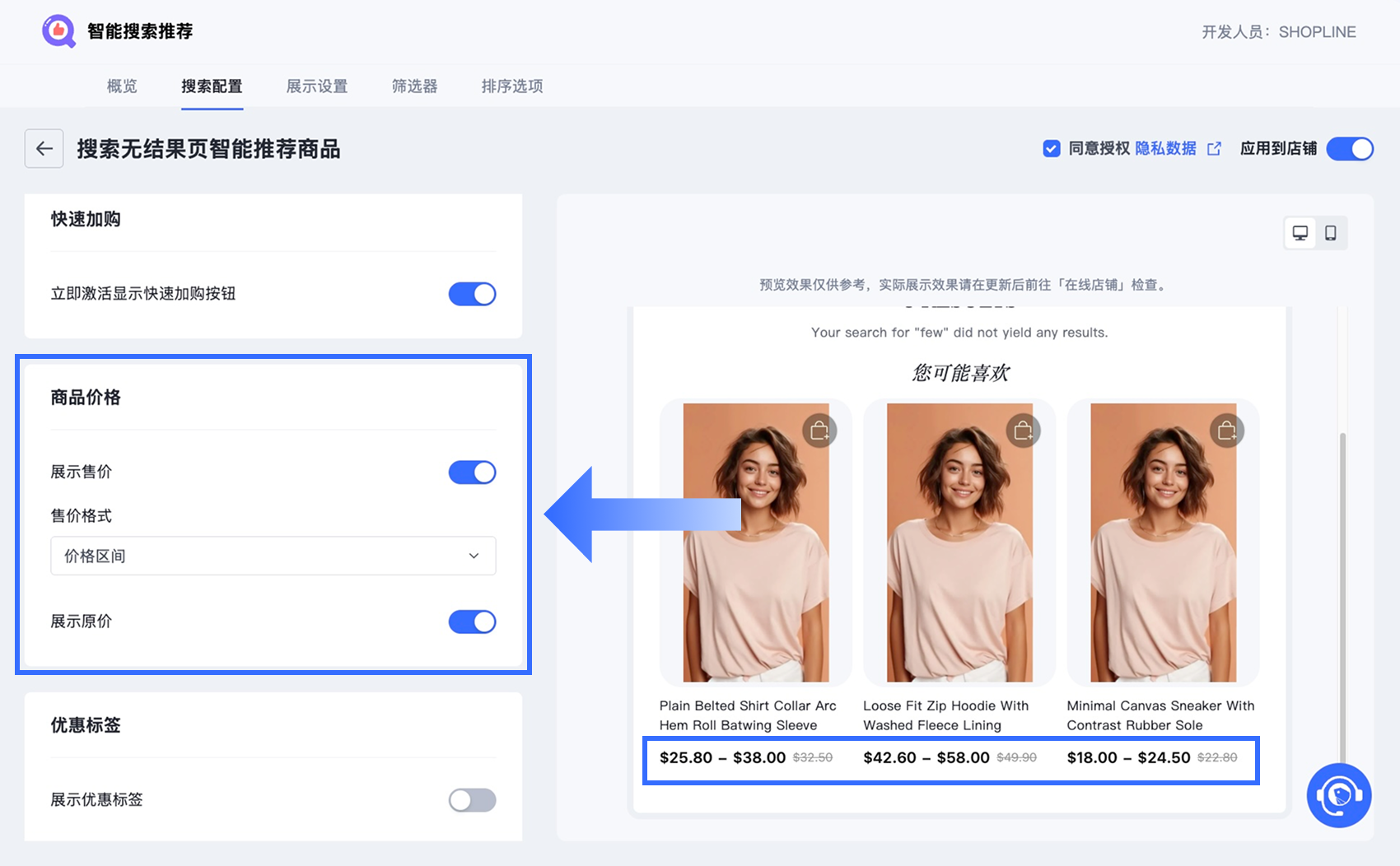Open the 排序选项 tab
Screen dimensions: 1400x866
point(512,86)
